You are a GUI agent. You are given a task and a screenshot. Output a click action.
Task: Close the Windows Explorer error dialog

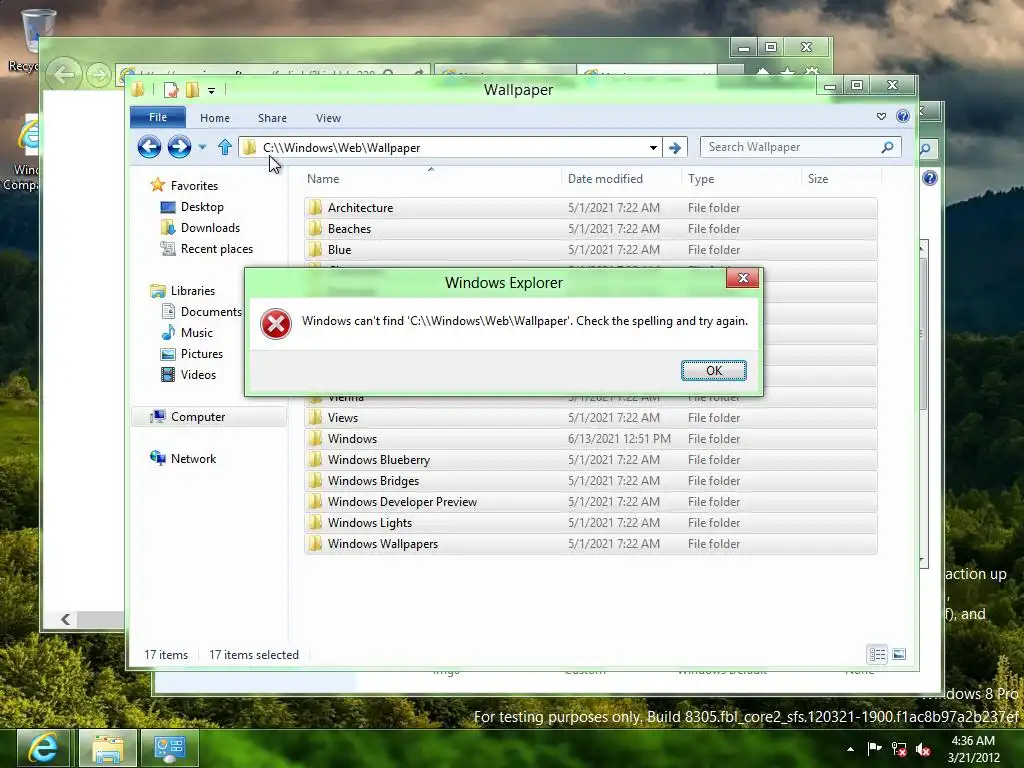click(x=743, y=278)
